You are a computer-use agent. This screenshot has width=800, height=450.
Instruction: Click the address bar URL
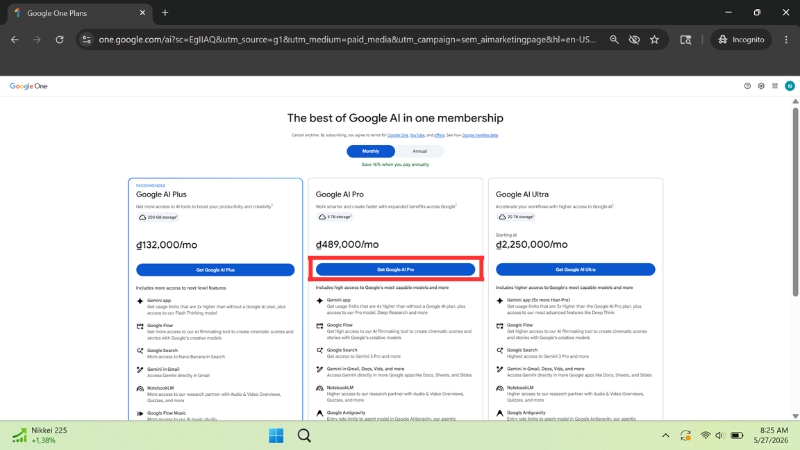point(347,39)
